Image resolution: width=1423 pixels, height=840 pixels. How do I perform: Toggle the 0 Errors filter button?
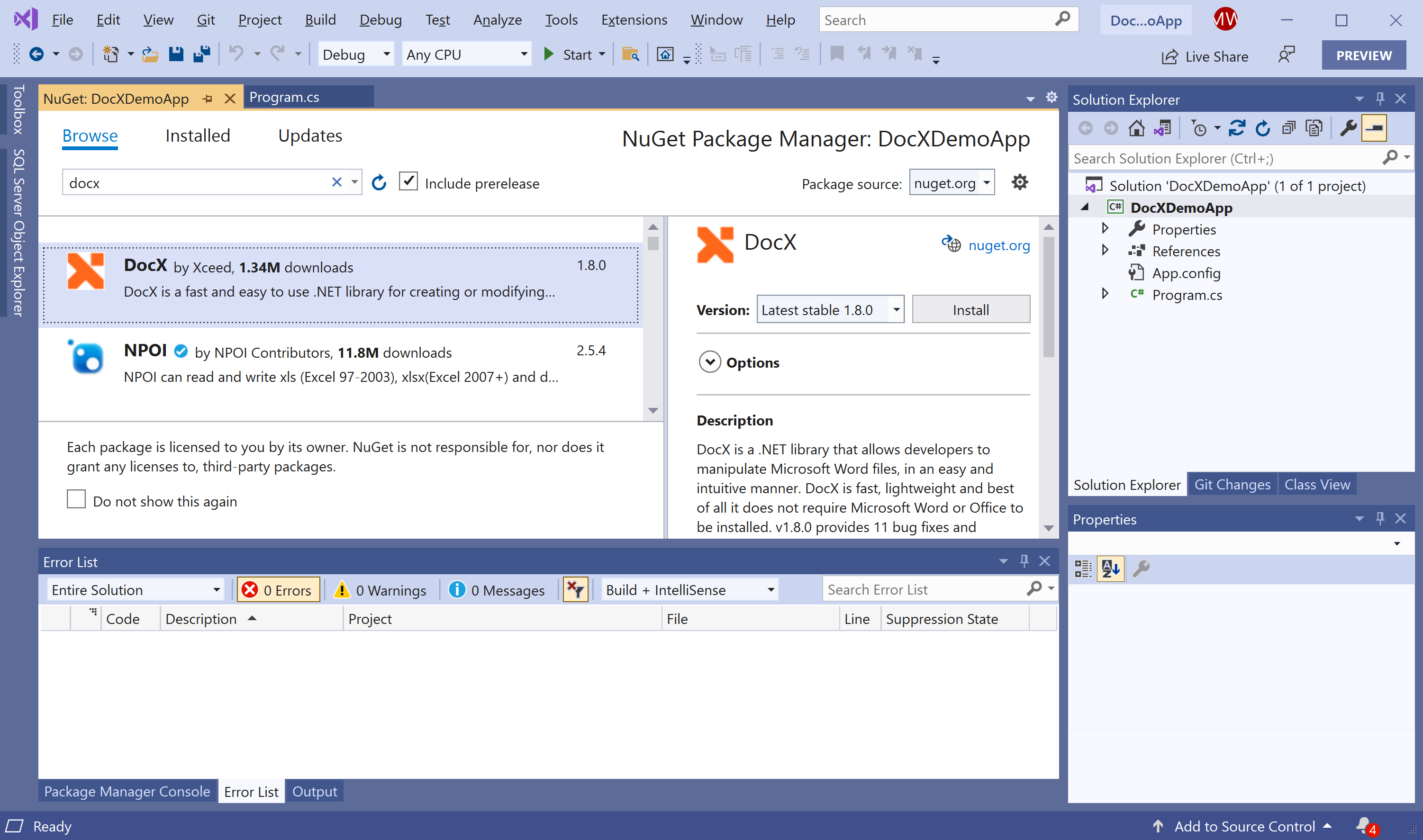click(x=278, y=590)
